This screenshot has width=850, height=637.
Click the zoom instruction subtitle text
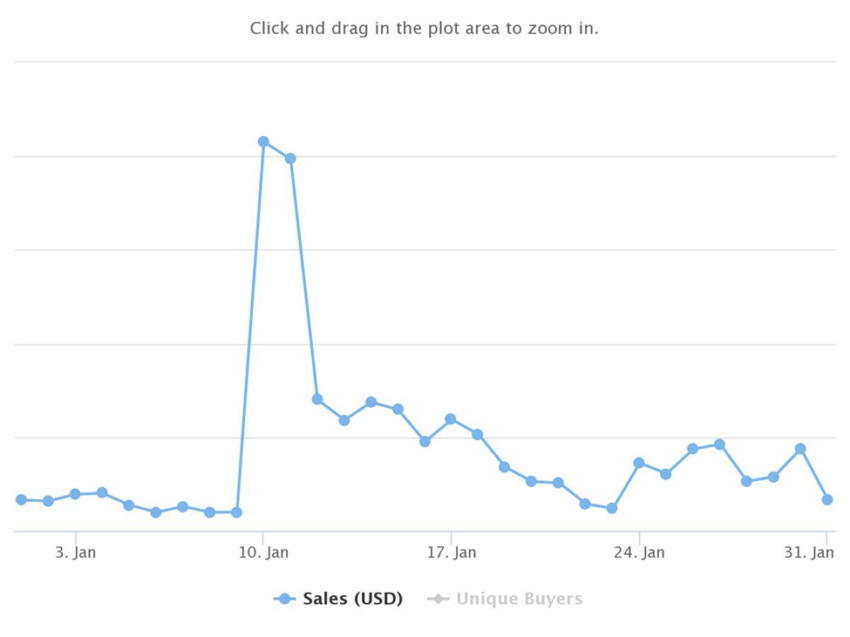[424, 28]
